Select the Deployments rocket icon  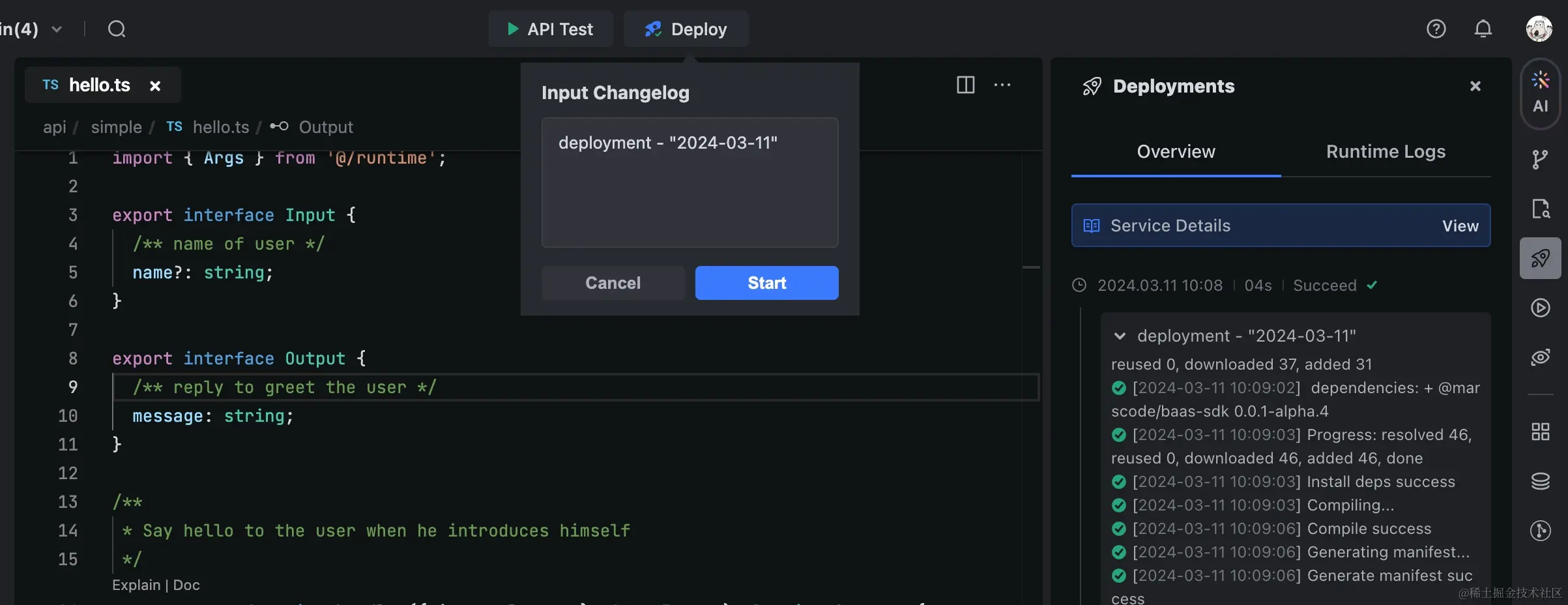(1540, 259)
